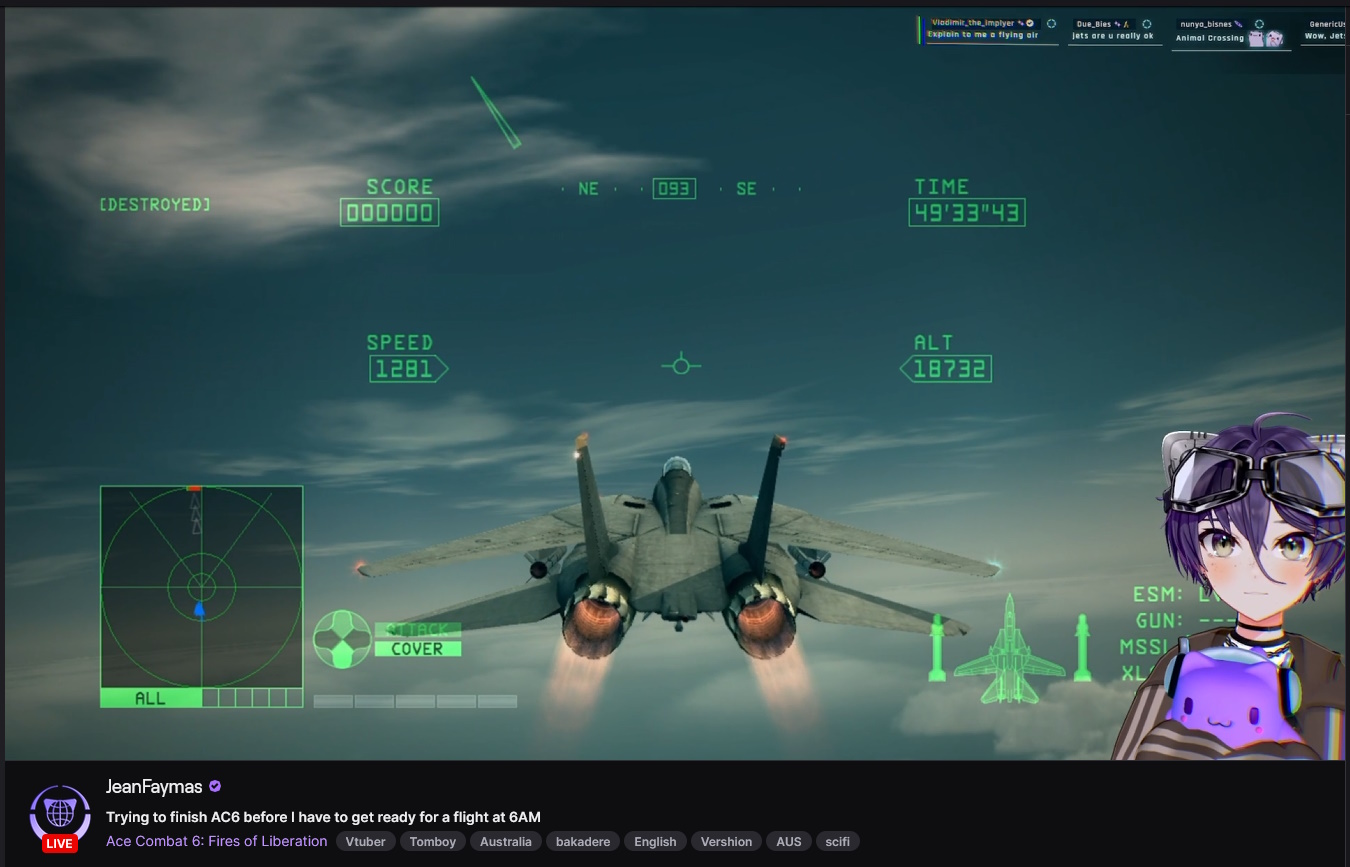
Task: Click the left missile icon in HUD
Action: tap(937, 647)
